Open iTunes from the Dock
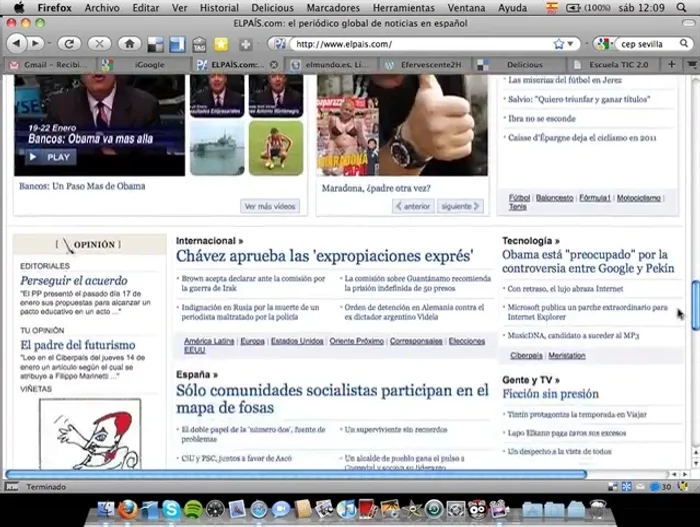The width and height of the screenshot is (700, 527). [x=346, y=510]
